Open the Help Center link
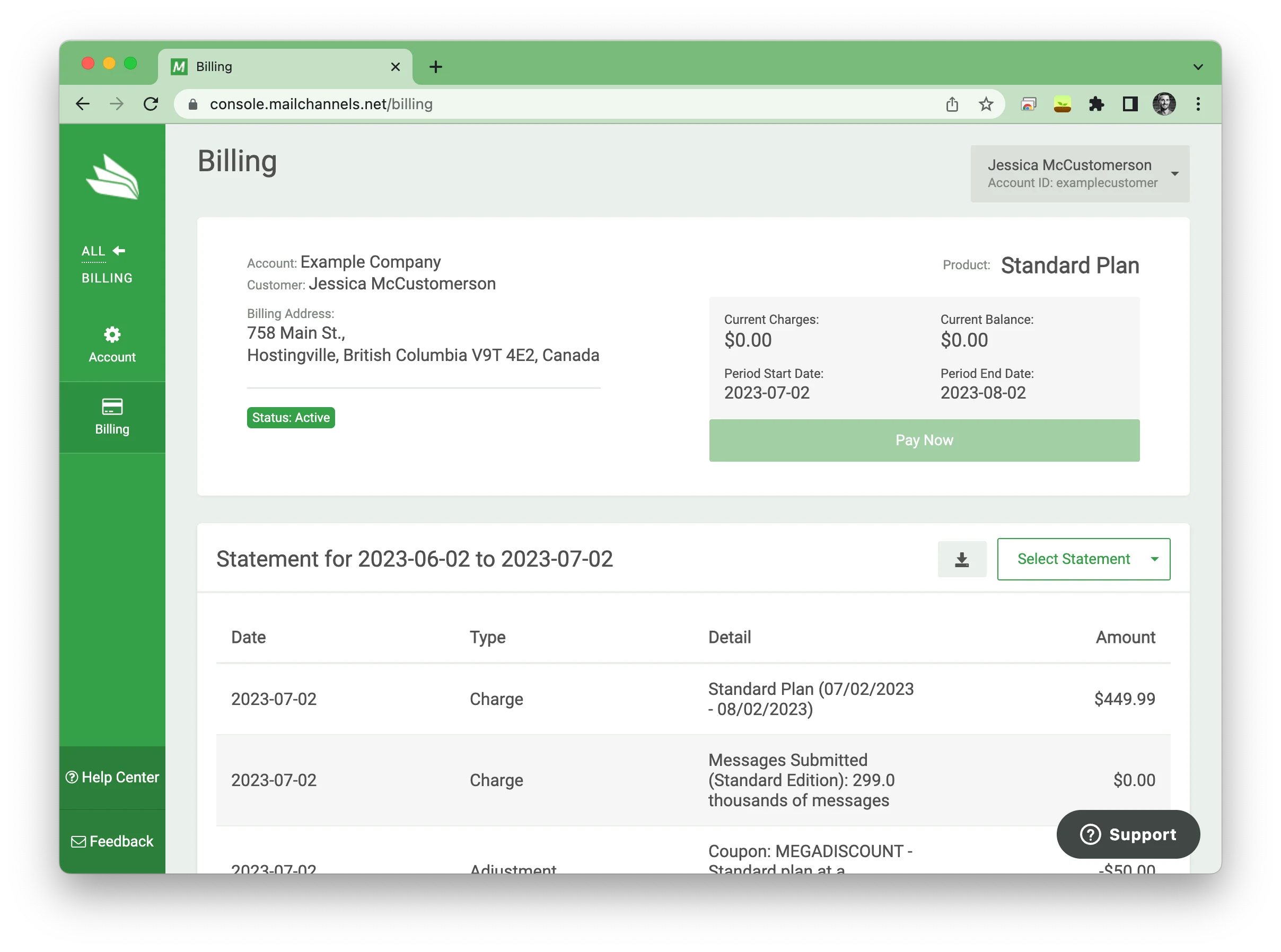This screenshot has width=1281, height=952. (x=112, y=777)
